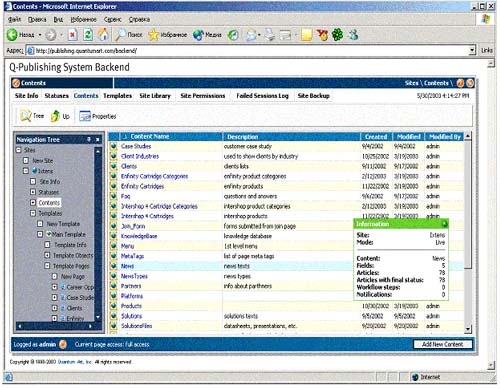
Task: Expand the Contents tree node
Action: [33, 203]
